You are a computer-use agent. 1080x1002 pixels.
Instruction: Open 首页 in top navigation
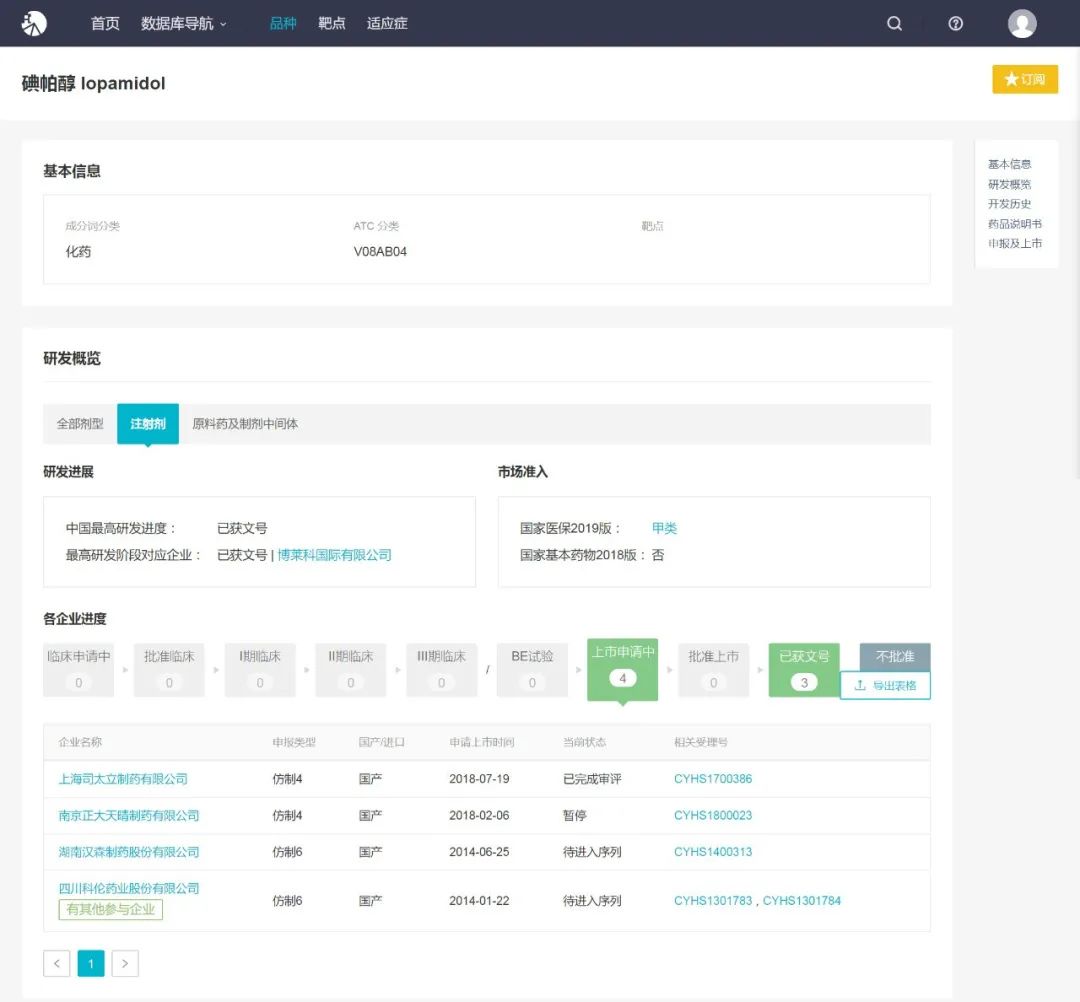coord(105,23)
